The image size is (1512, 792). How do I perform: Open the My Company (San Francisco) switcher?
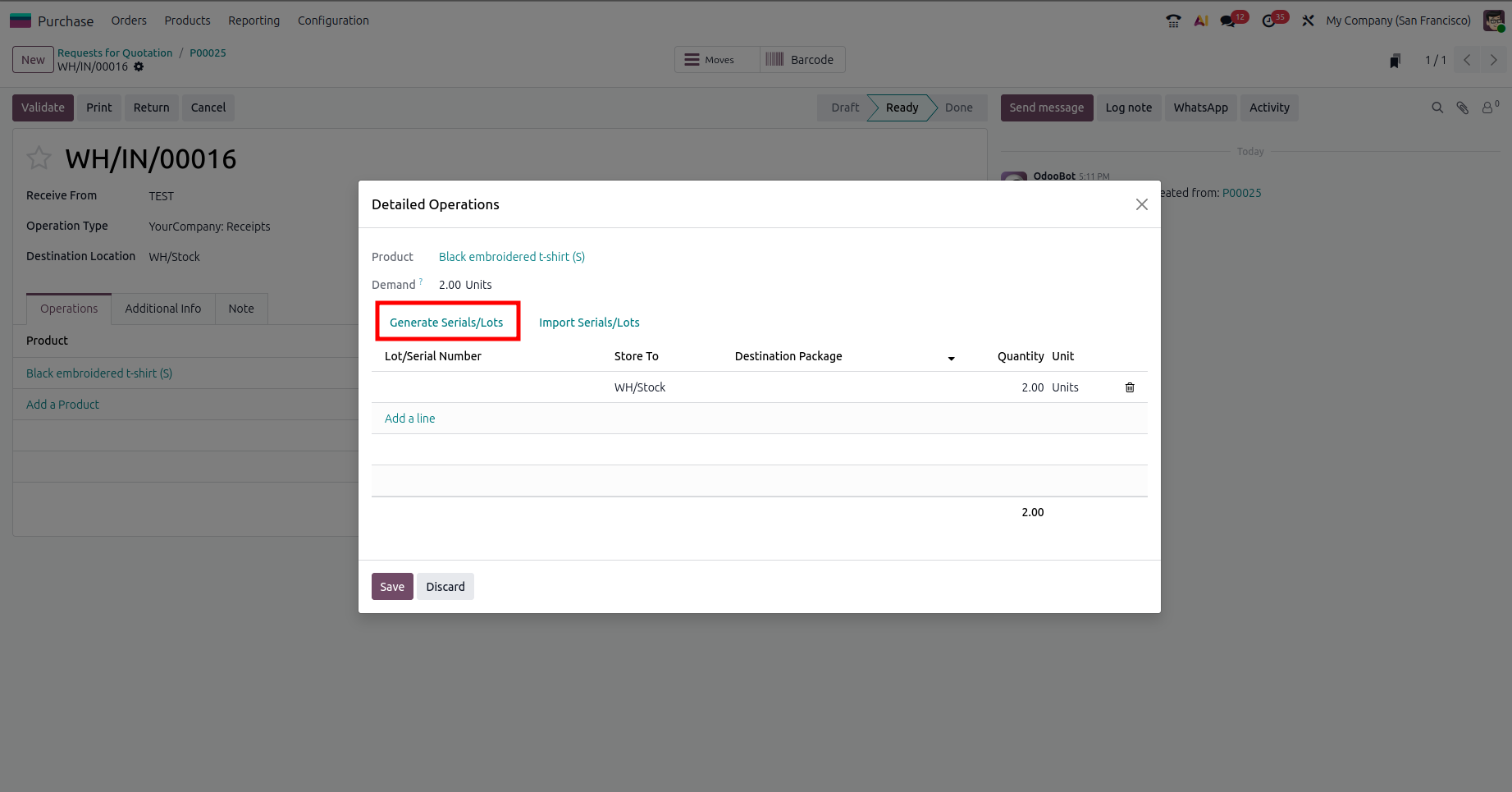1398,21
